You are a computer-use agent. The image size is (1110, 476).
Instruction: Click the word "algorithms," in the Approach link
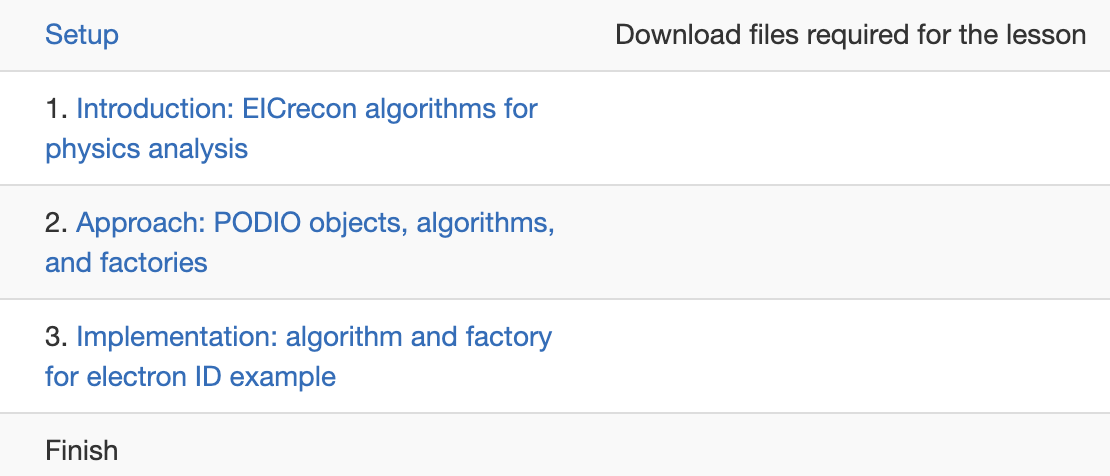tap(485, 222)
